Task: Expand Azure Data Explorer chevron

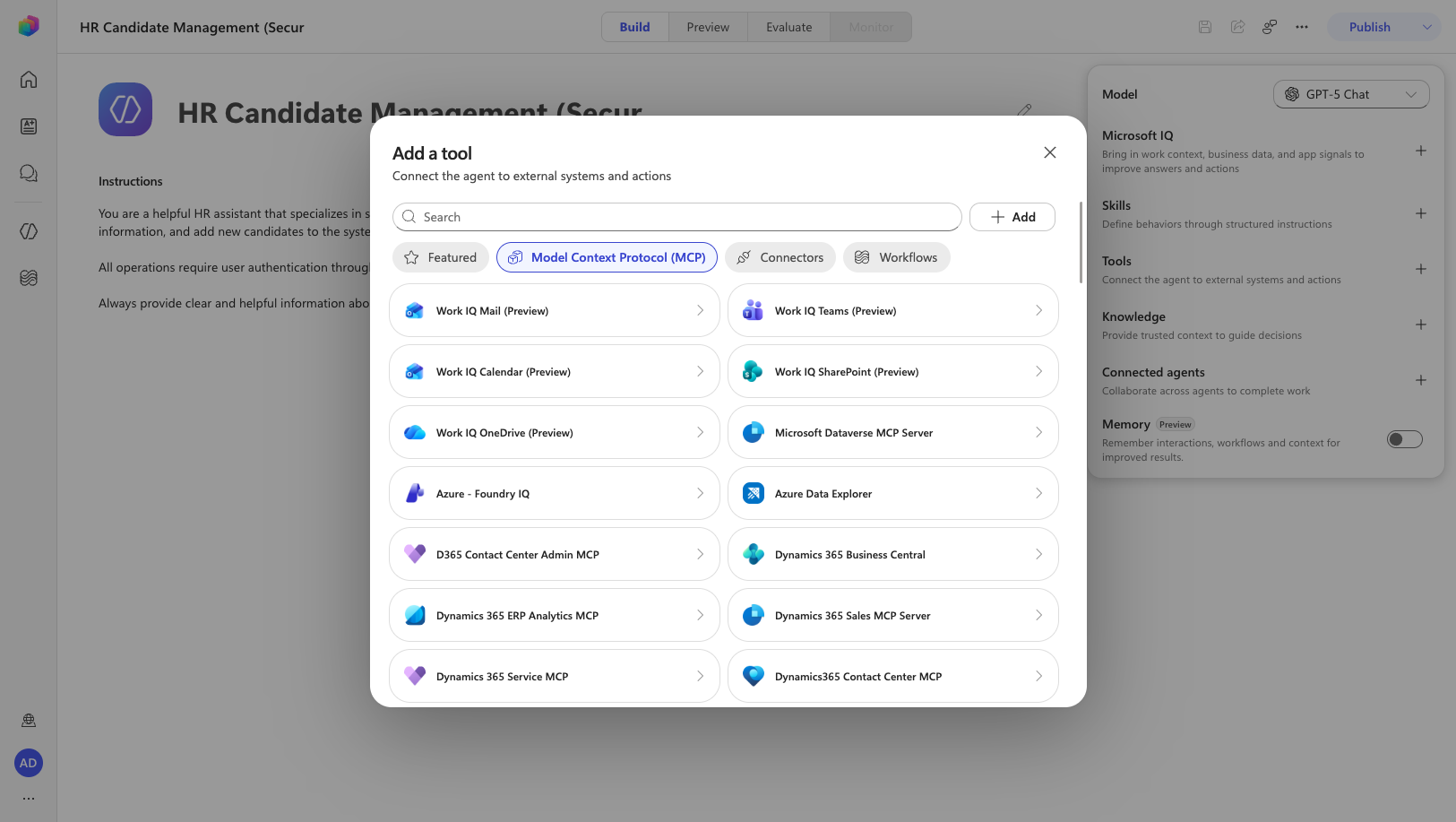Action: click(1038, 493)
